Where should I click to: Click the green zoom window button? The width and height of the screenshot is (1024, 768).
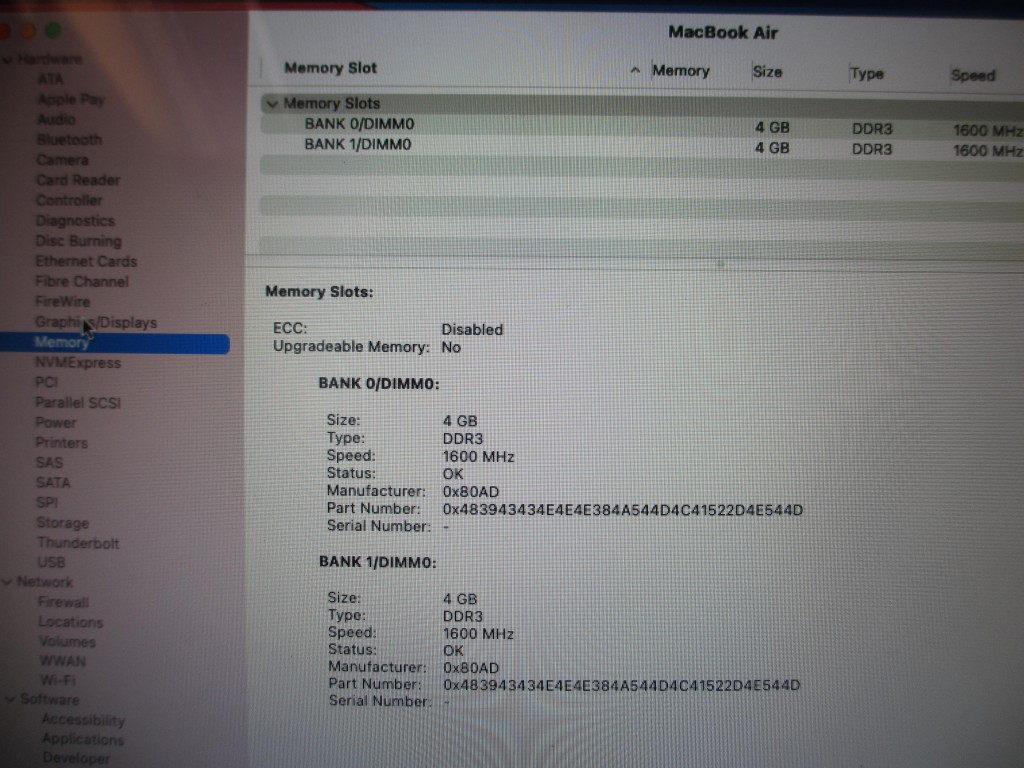(x=53, y=30)
